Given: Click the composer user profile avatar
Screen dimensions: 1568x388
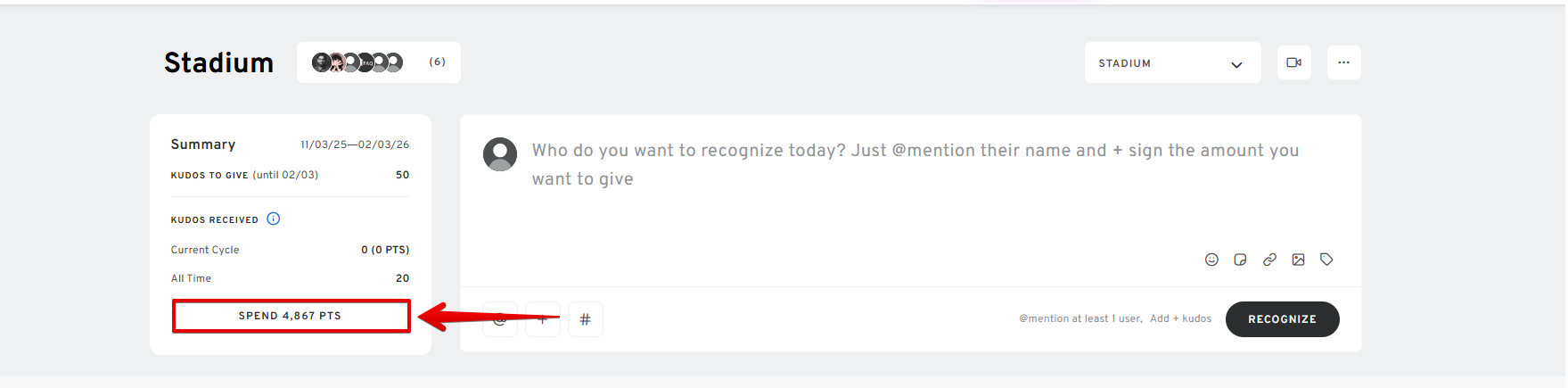Looking at the screenshot, I should click(x=500, y=154).
